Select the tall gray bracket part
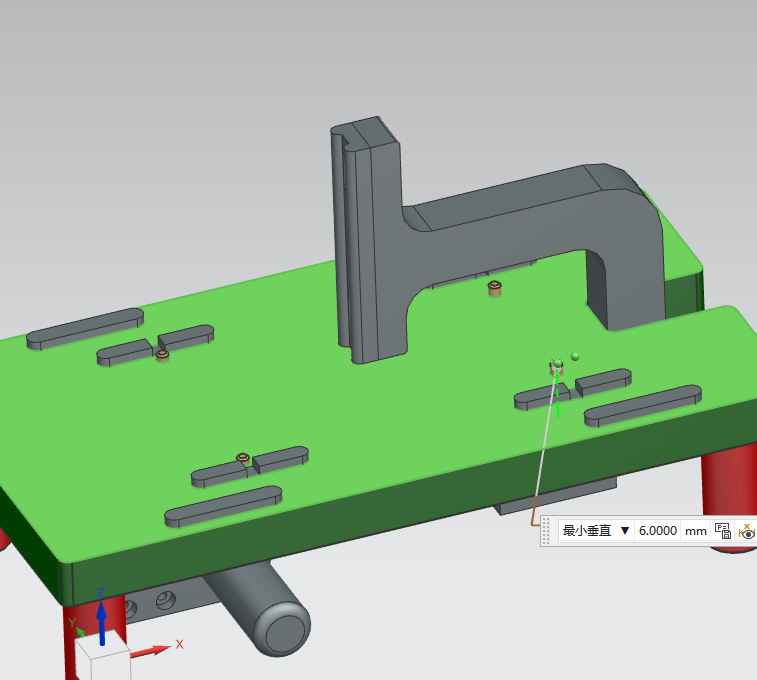The height and width of the screenshot is (680, 757). click(372, 240)
